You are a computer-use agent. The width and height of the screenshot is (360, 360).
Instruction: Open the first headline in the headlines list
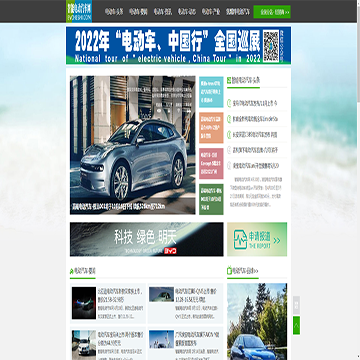click(255, 103)
